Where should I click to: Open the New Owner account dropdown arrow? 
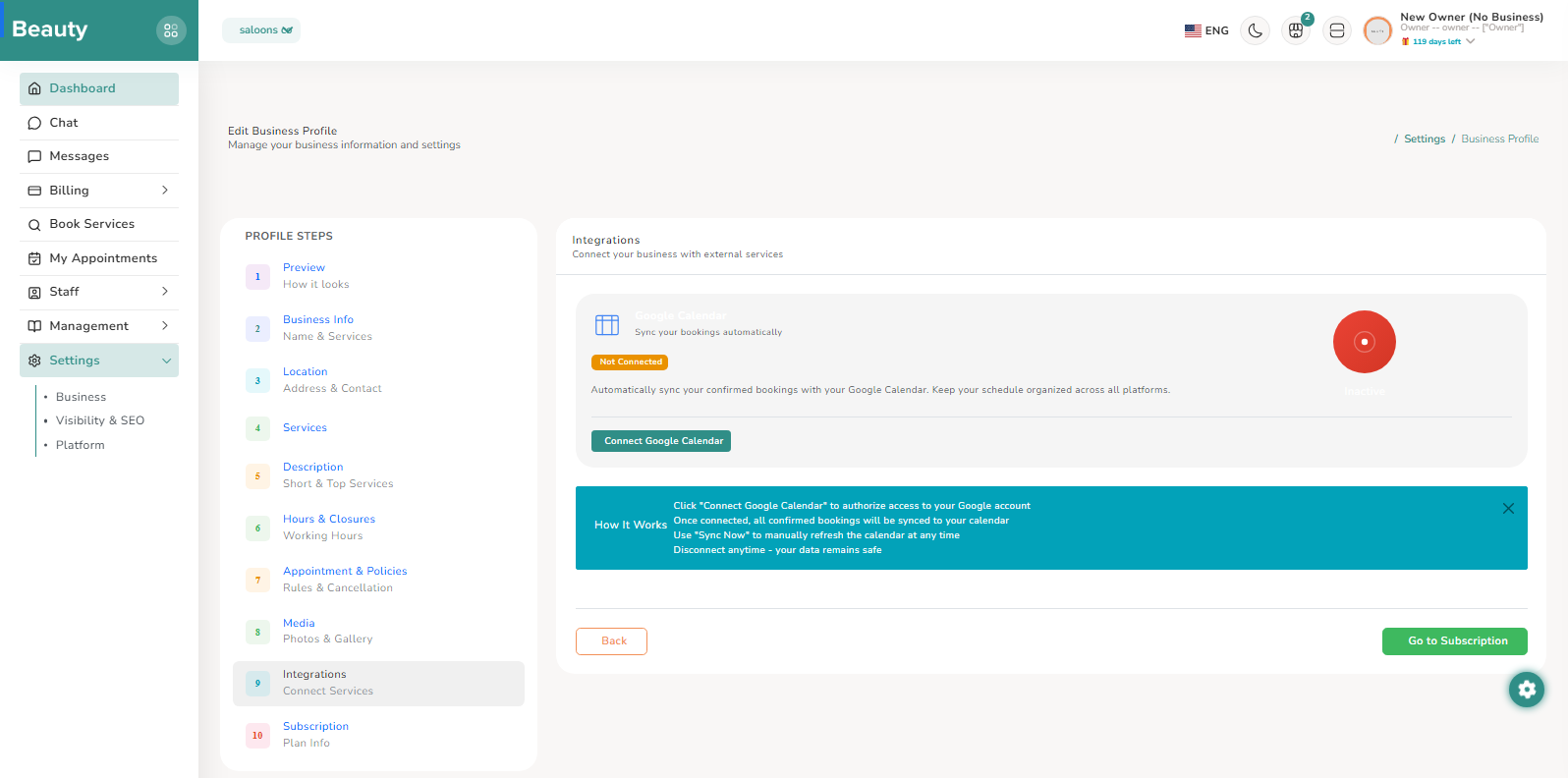click(x=1470, y=41)
